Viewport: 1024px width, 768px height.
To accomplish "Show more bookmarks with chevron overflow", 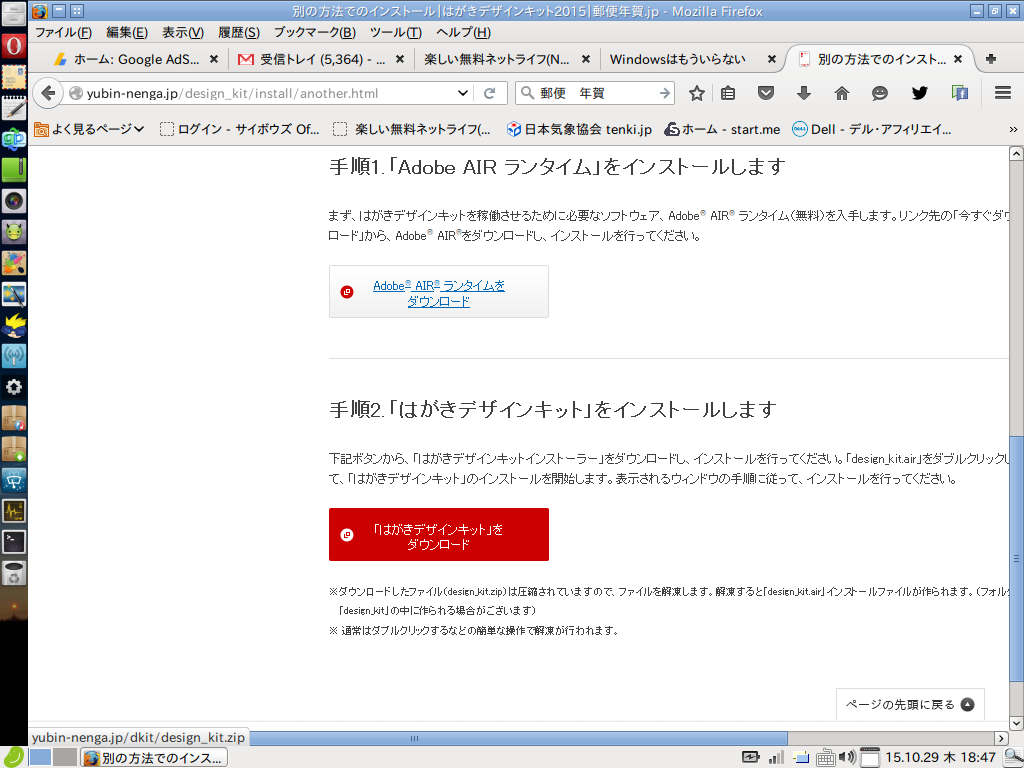I will click(1013, 129).
